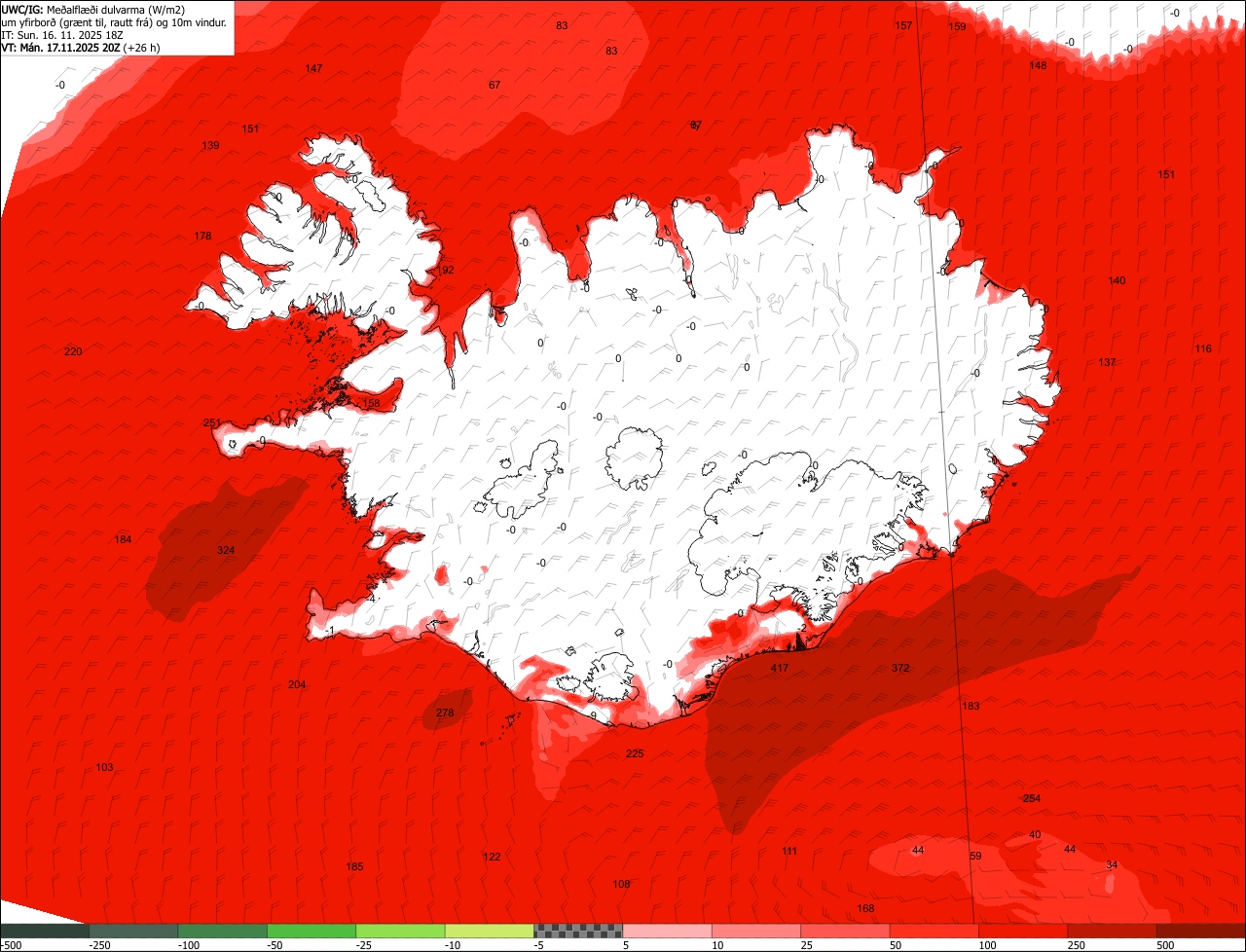Click legend color segment between 250 and 500
The height and width of the screenshot is (952, 1246).
[x=1113, y=931]
